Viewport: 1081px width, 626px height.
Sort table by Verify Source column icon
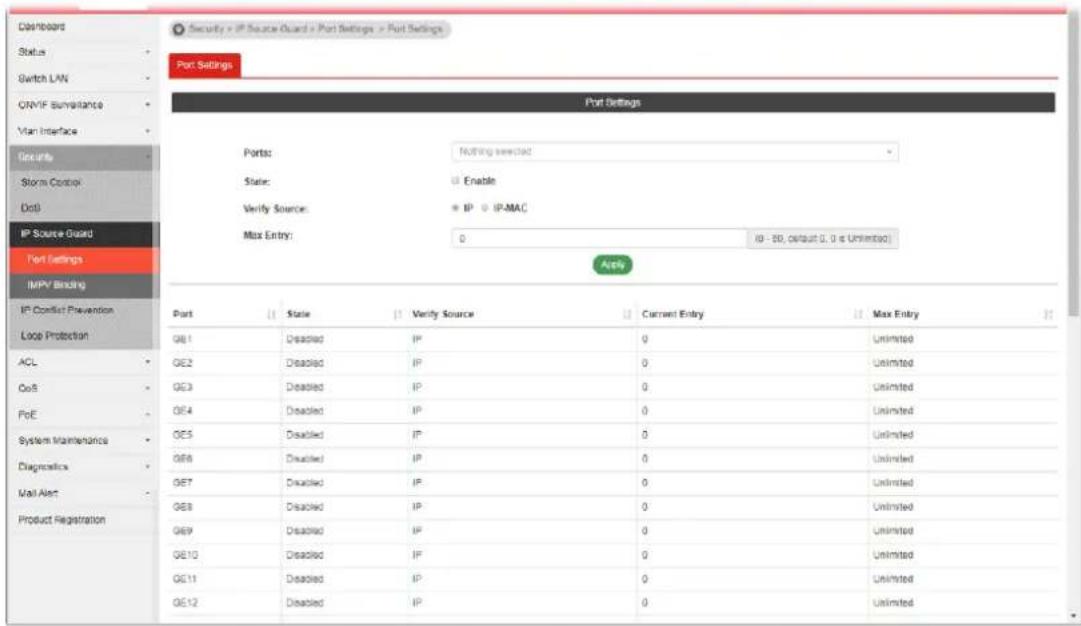[x=627, y=314]
